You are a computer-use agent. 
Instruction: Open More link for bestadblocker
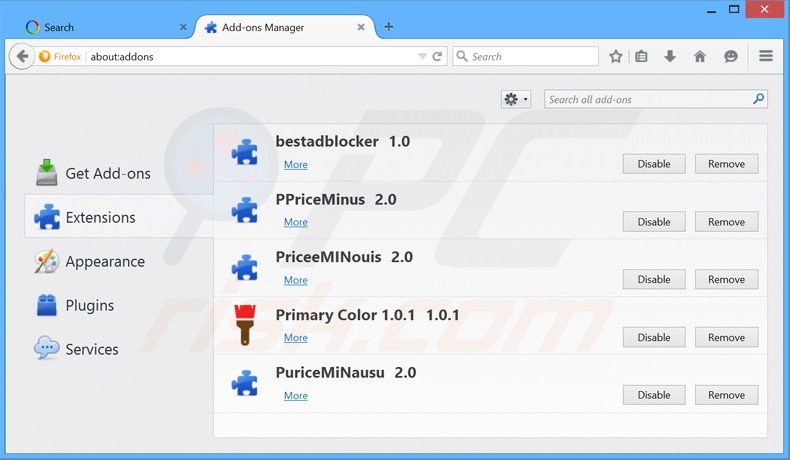296,164
